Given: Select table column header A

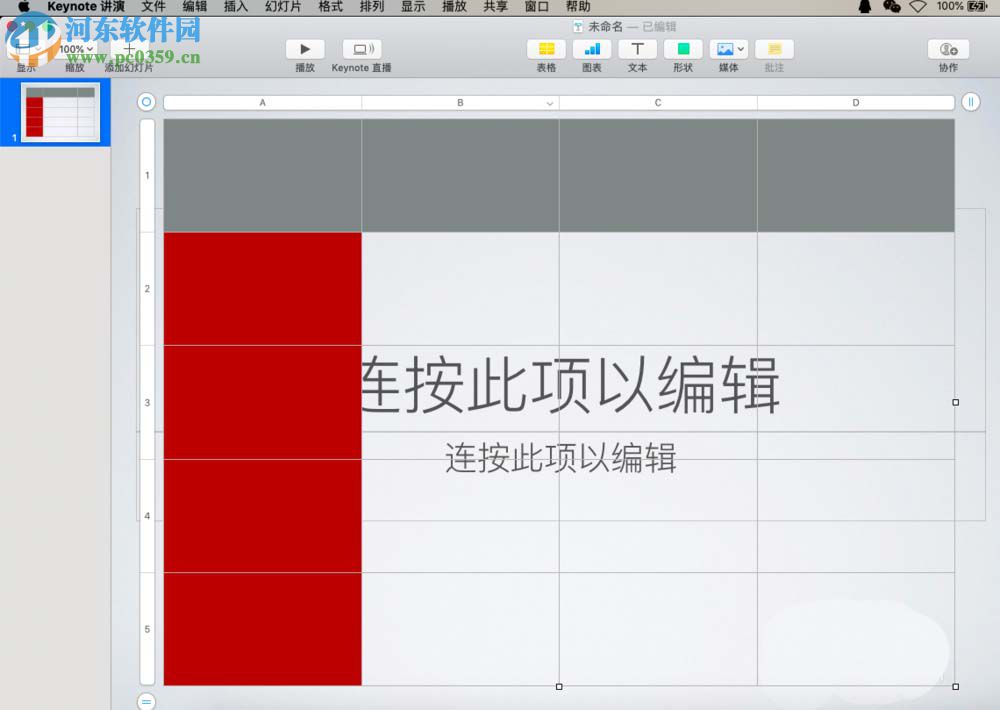Looking at the screenshot, I should click(262, 101).
